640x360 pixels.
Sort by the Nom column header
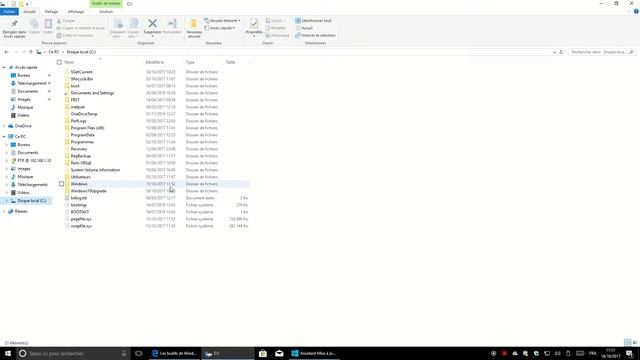click(x=69, y=62)
